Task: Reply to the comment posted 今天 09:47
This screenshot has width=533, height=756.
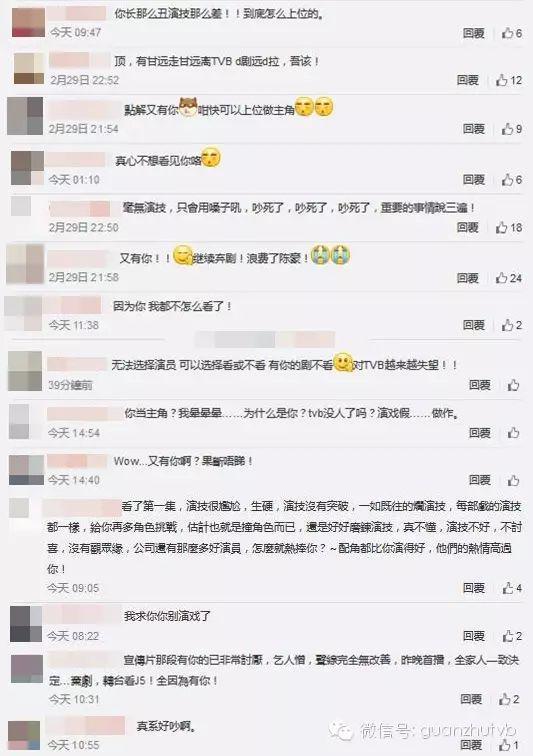Action: tap(473, 33)
